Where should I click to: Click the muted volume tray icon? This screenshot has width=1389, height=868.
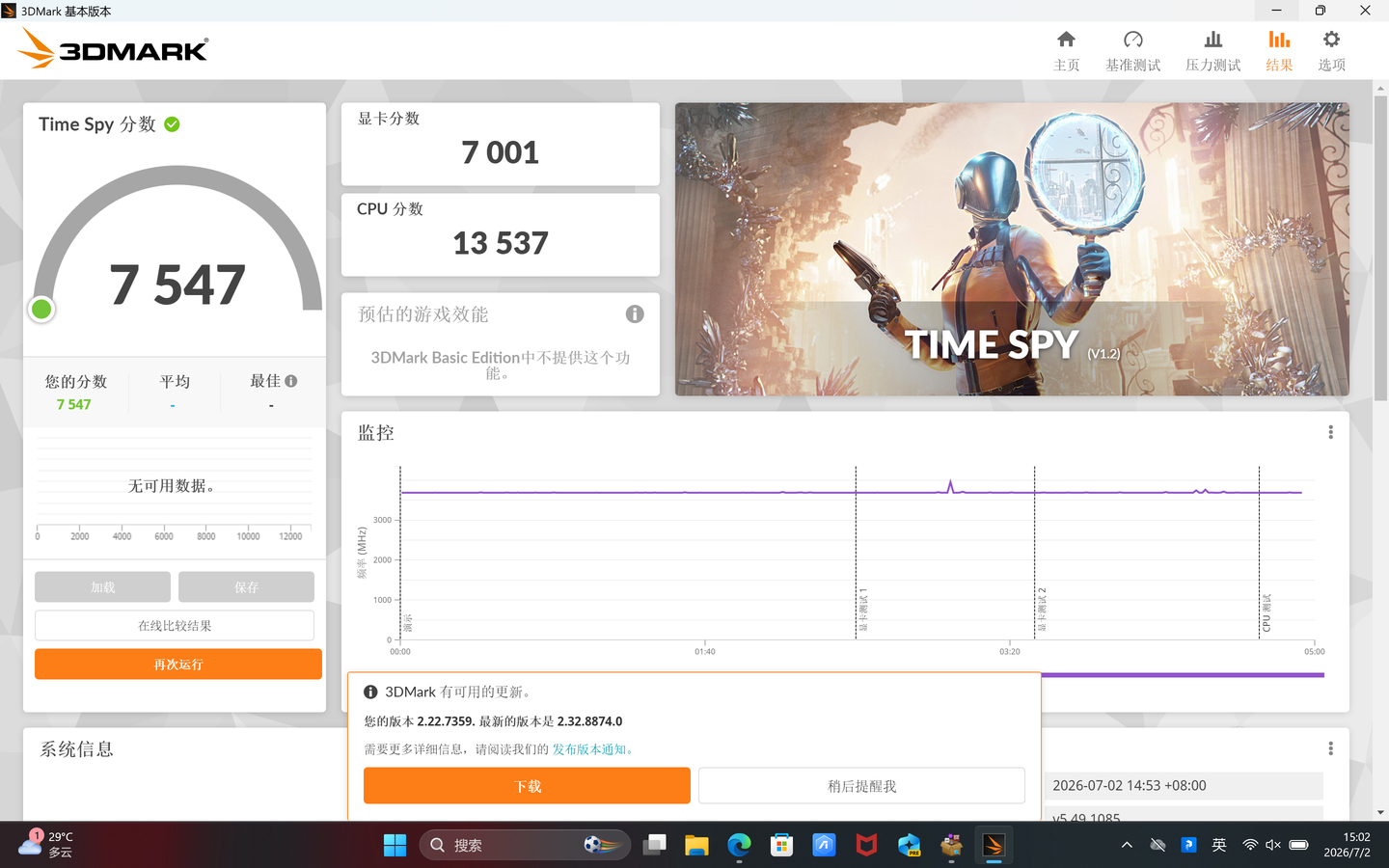pos(1273,845)
